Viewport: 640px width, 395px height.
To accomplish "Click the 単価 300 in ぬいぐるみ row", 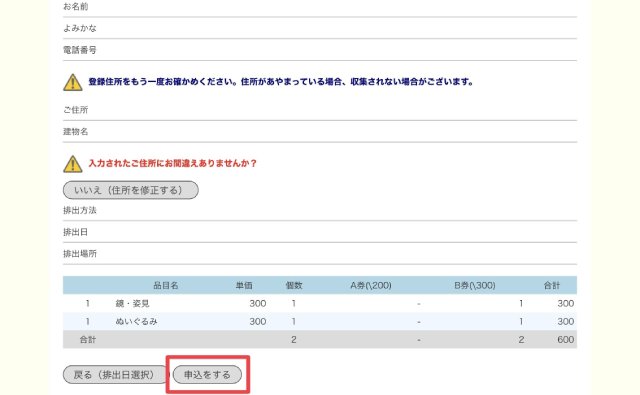I will point(258,321).
